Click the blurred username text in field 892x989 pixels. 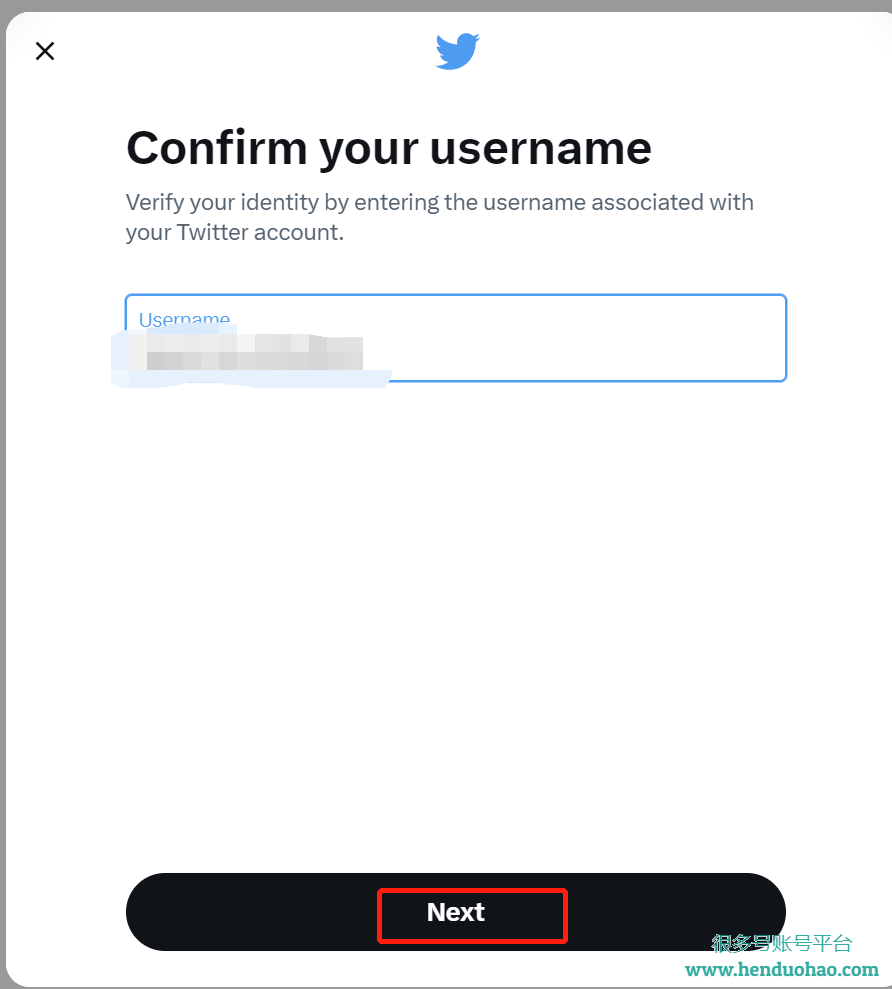250,354
